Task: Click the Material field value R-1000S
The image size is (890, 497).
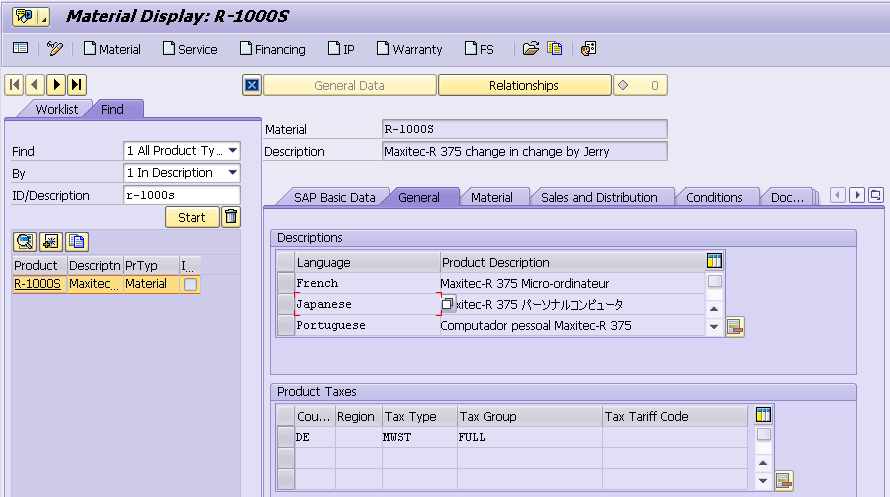Action: [x=524, y=129]
